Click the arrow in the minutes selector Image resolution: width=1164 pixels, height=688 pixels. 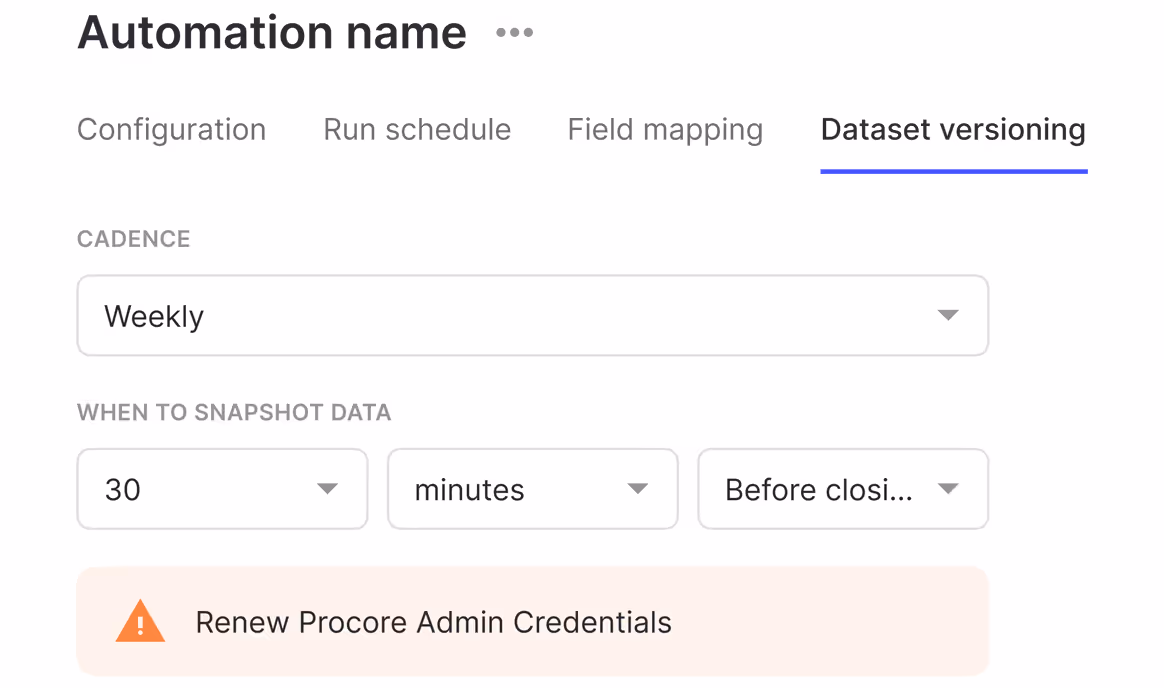pyautogui.click(x=637, y=489)
